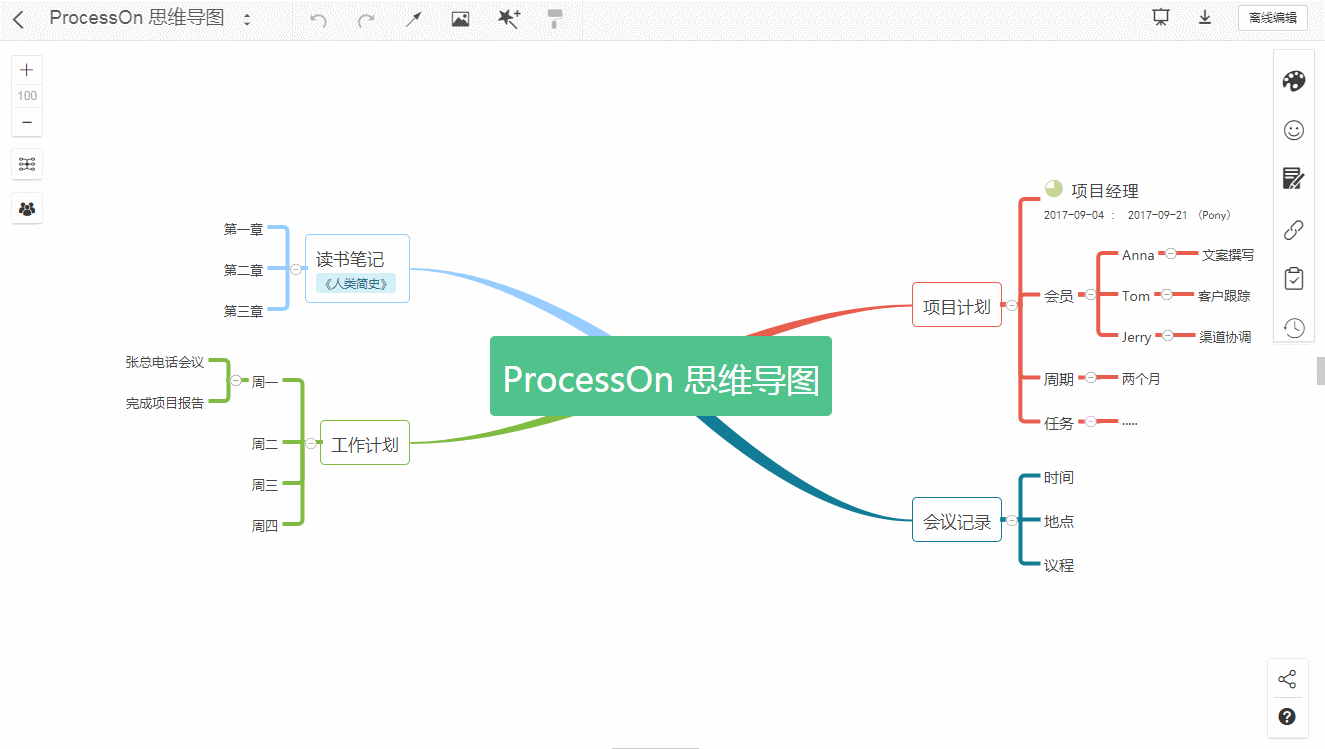The image size is (1325, 749).
Task: Redo the last undone action
Action: tap(366, 19)
